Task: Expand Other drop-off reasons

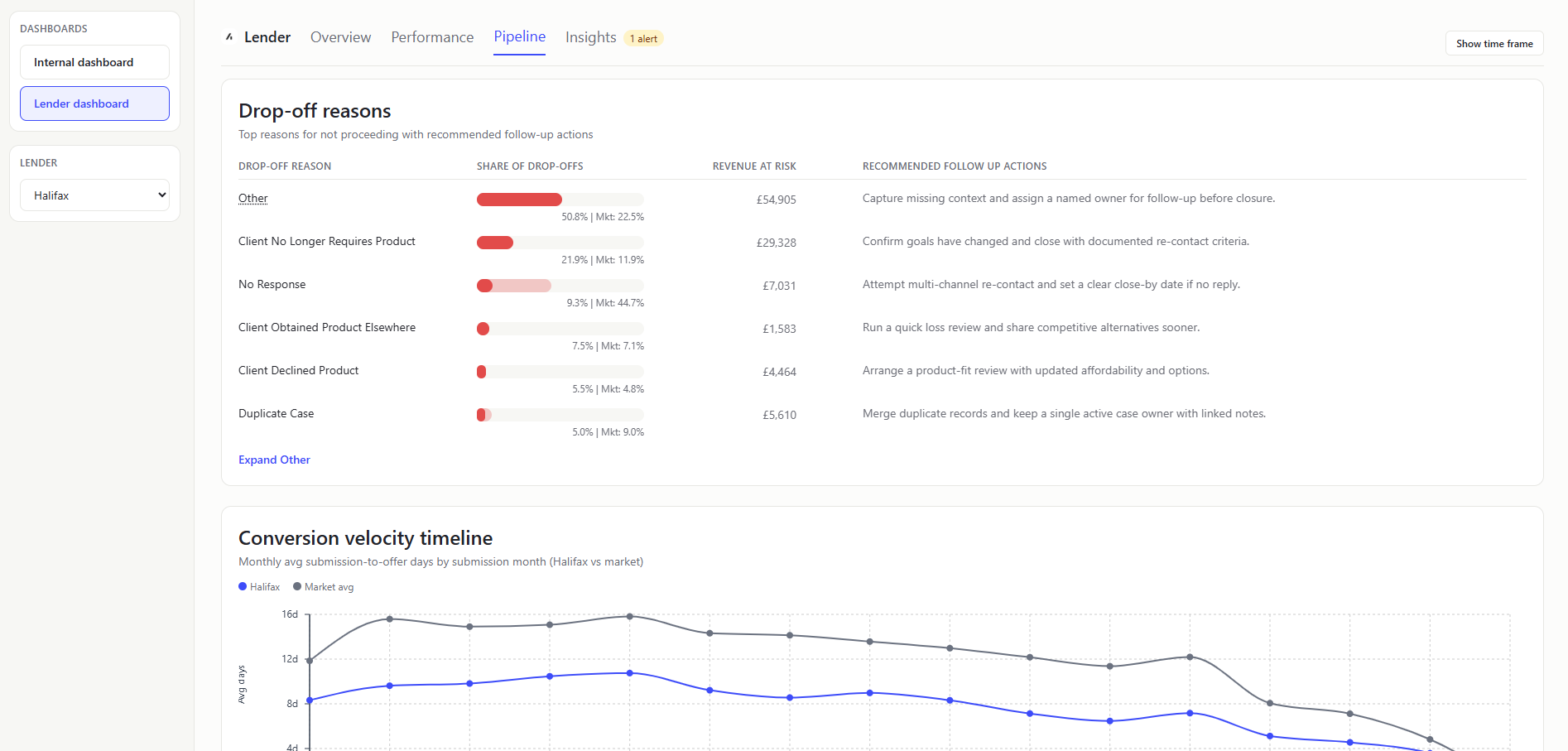Action: click(274, 460)
